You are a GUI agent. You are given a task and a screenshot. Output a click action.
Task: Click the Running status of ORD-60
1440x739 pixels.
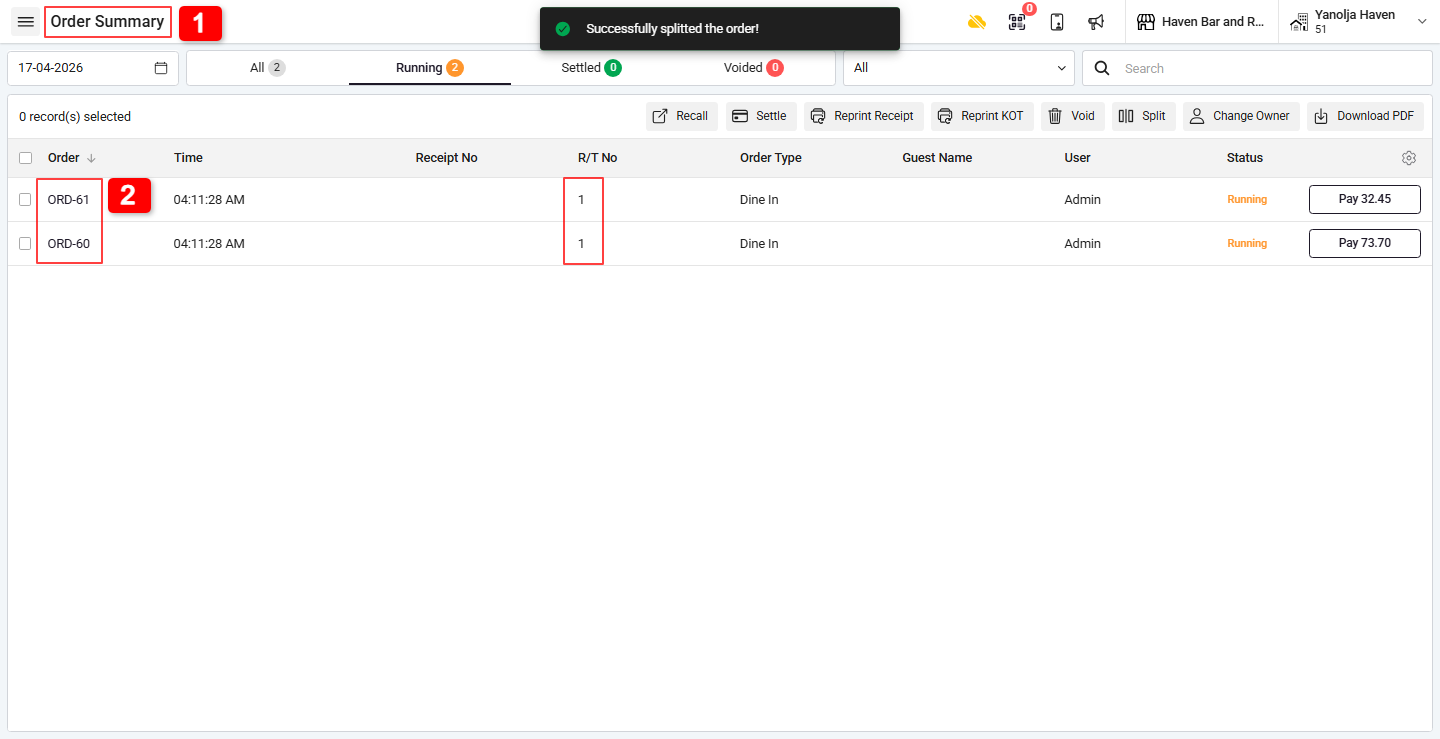[x=1247, y=244]
